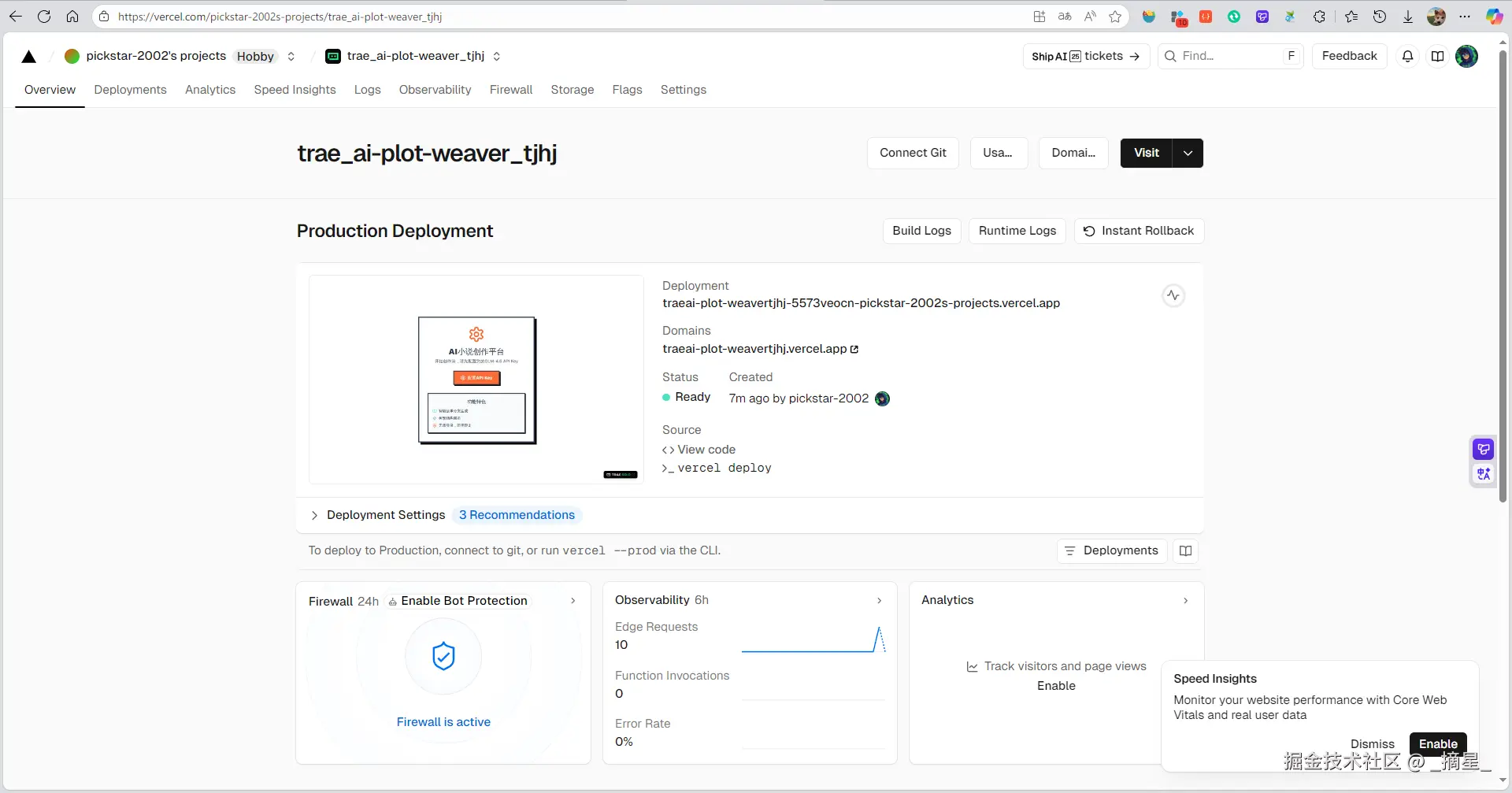Viewport: 1512px width, 793px height.
Task: Click the Feedback button
Action: [1350, 56]
